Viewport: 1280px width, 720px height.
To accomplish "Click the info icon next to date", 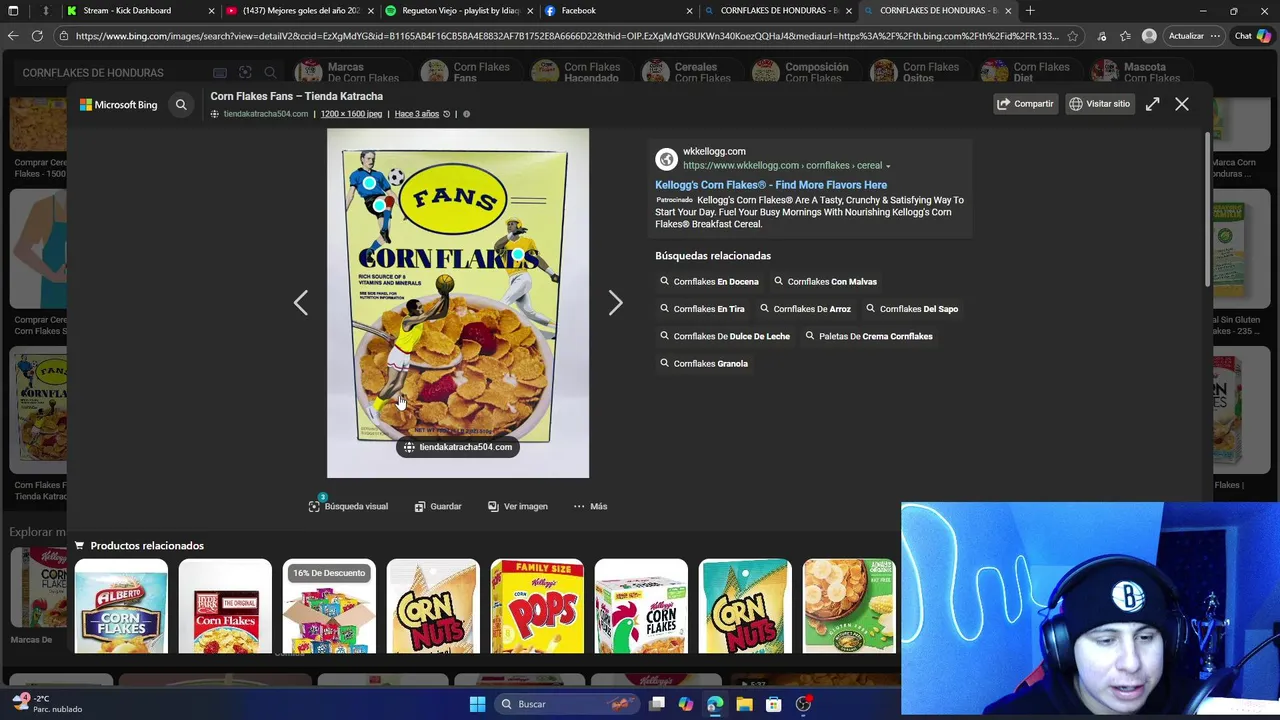I will (x=466, y=114).
